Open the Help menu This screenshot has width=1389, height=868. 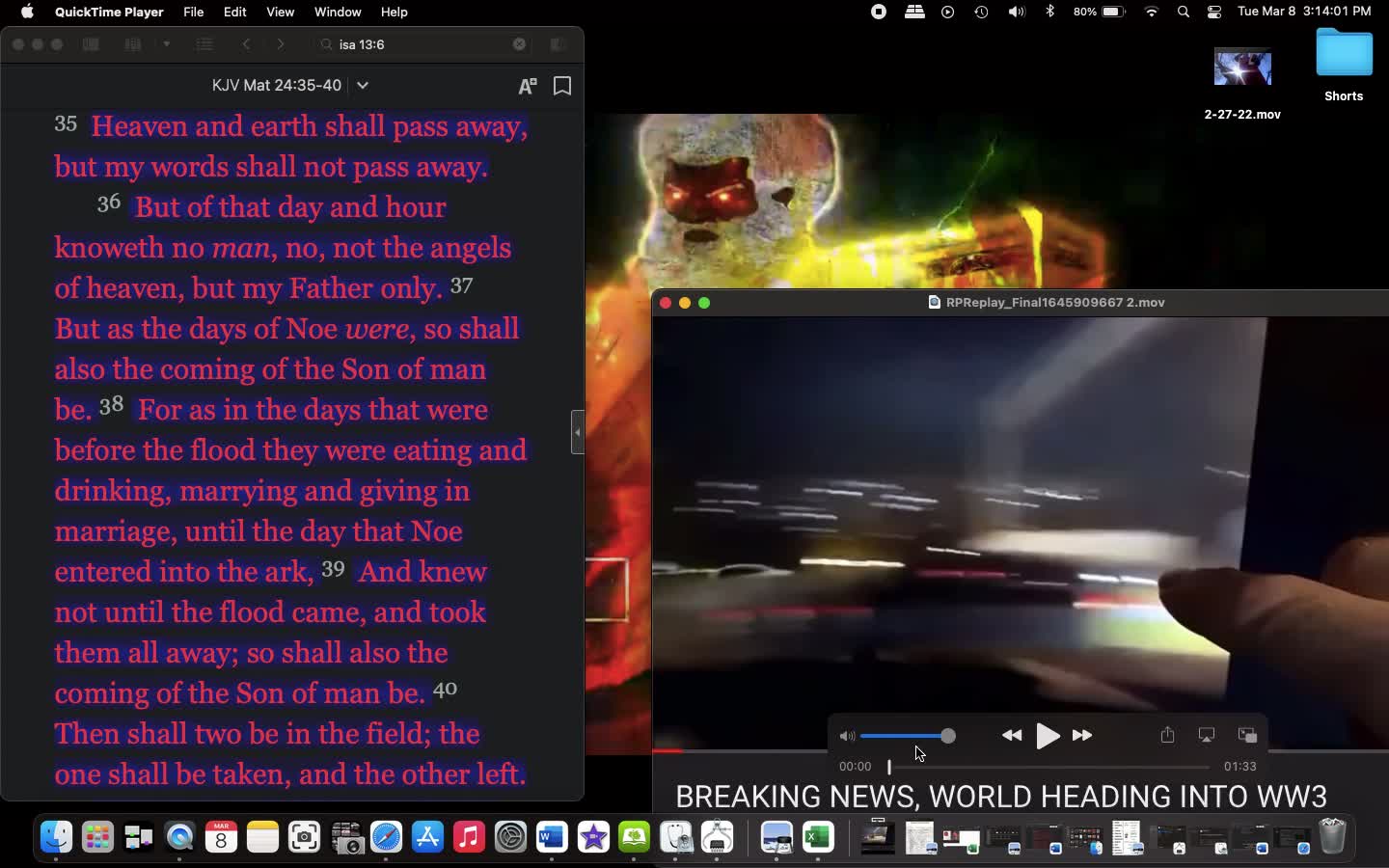coord(394,12)
